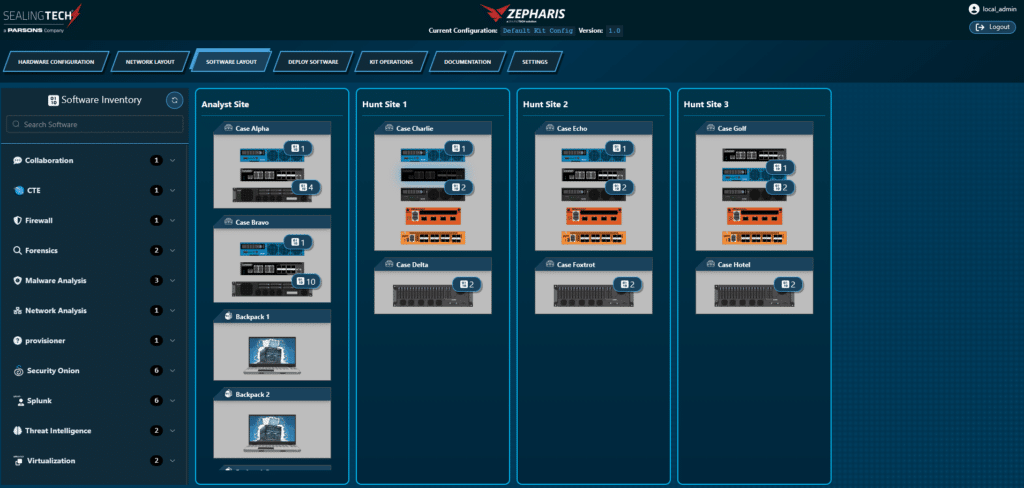Click the Firewall shield icon
1024x488 pixels.
pyautogui.click(x=18, y=221)
